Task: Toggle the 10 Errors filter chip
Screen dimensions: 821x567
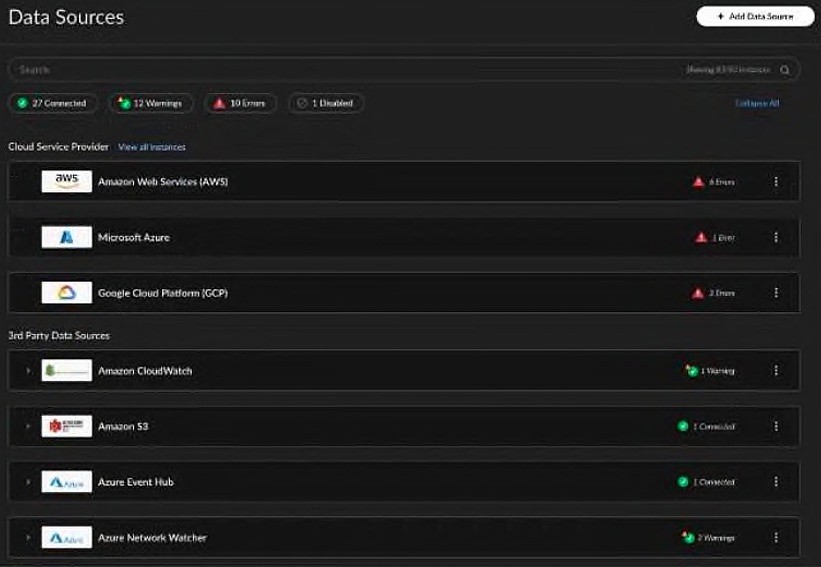Action: coord(240,103)
